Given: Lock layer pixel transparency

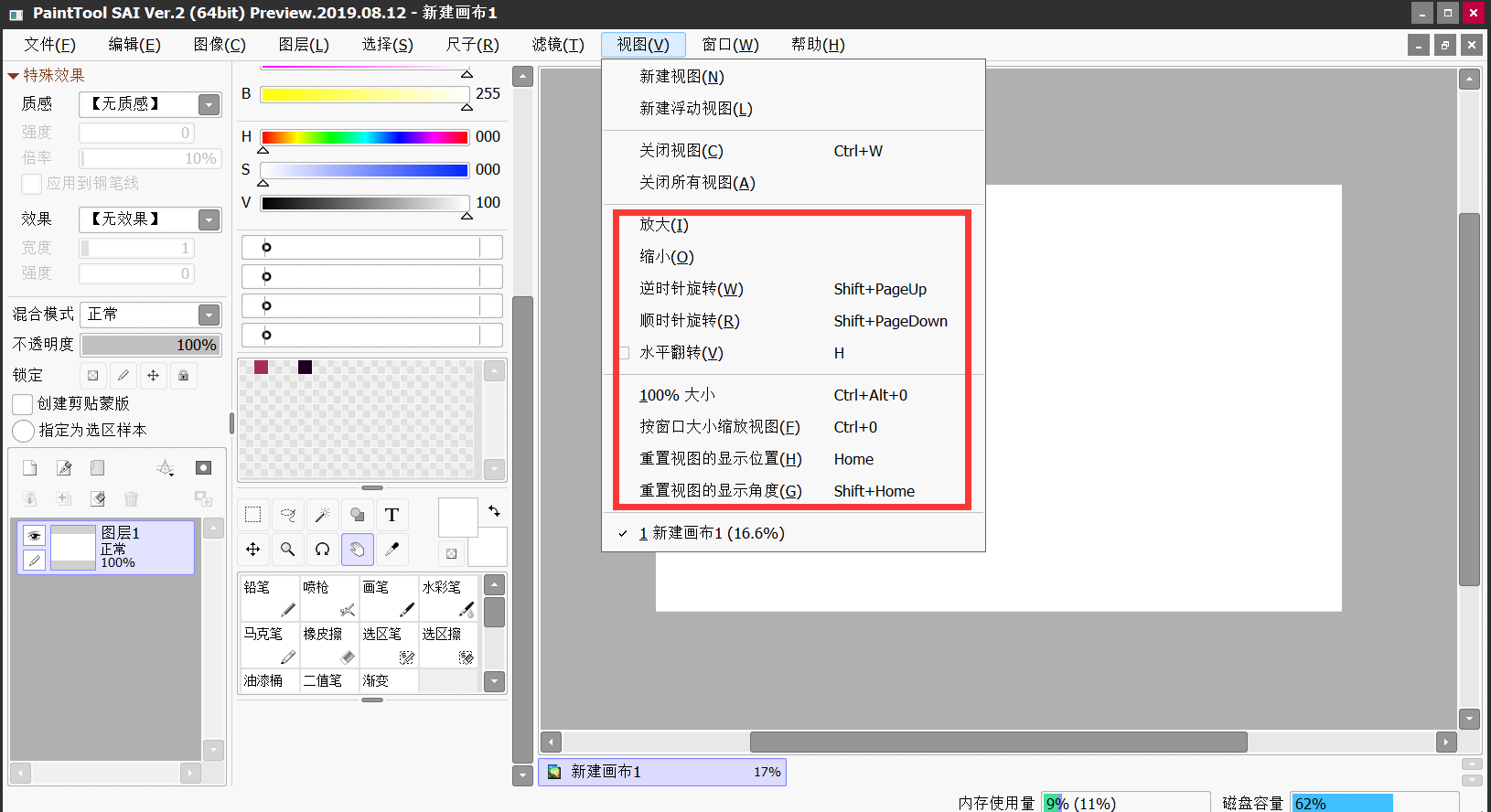Looking at the screenshot, I should (x=92, y=375).
